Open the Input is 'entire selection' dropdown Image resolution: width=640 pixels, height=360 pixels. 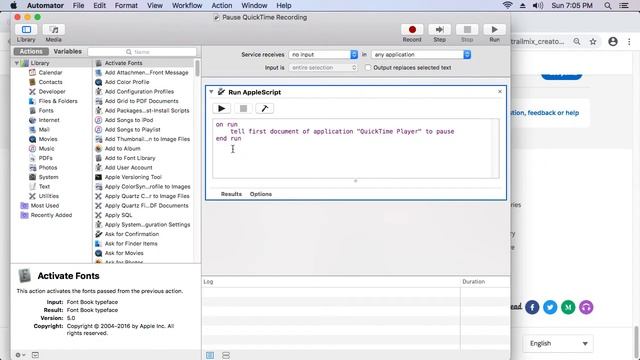323,67
